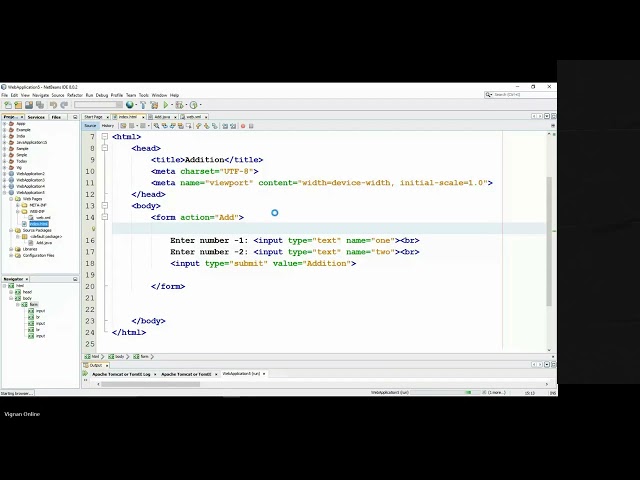Open the Refactor menu

click(x=75, y=95)
